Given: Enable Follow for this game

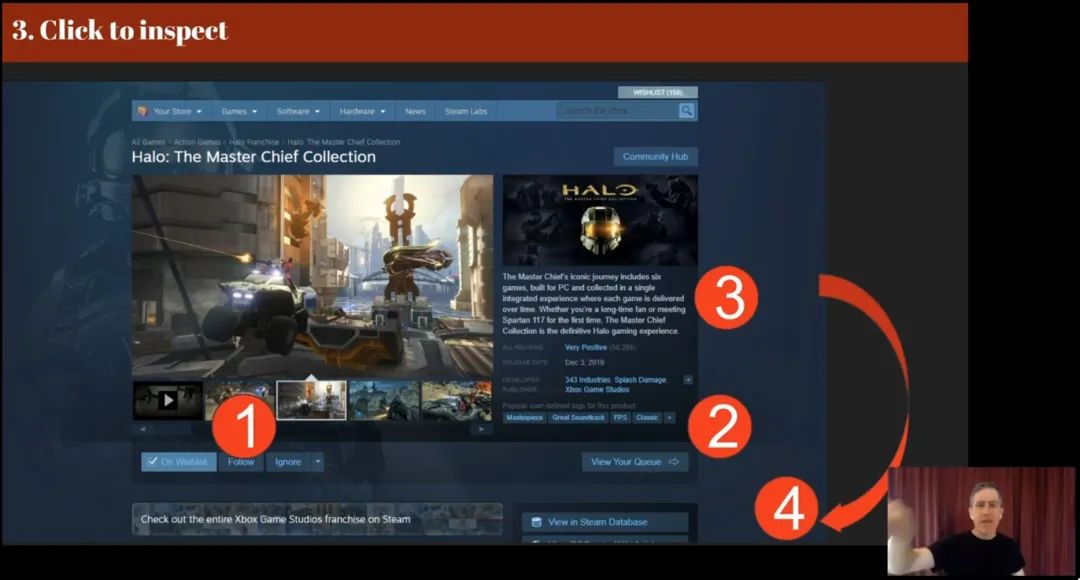Looking at the screenshot, I should coord(241,461).
